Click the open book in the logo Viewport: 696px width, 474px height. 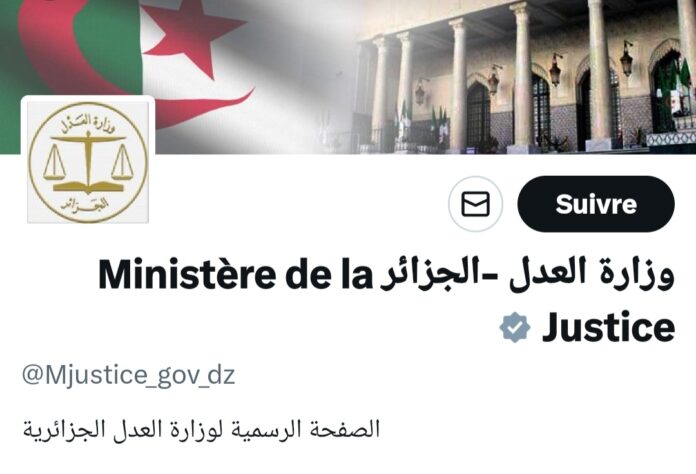tap(88, 186)
